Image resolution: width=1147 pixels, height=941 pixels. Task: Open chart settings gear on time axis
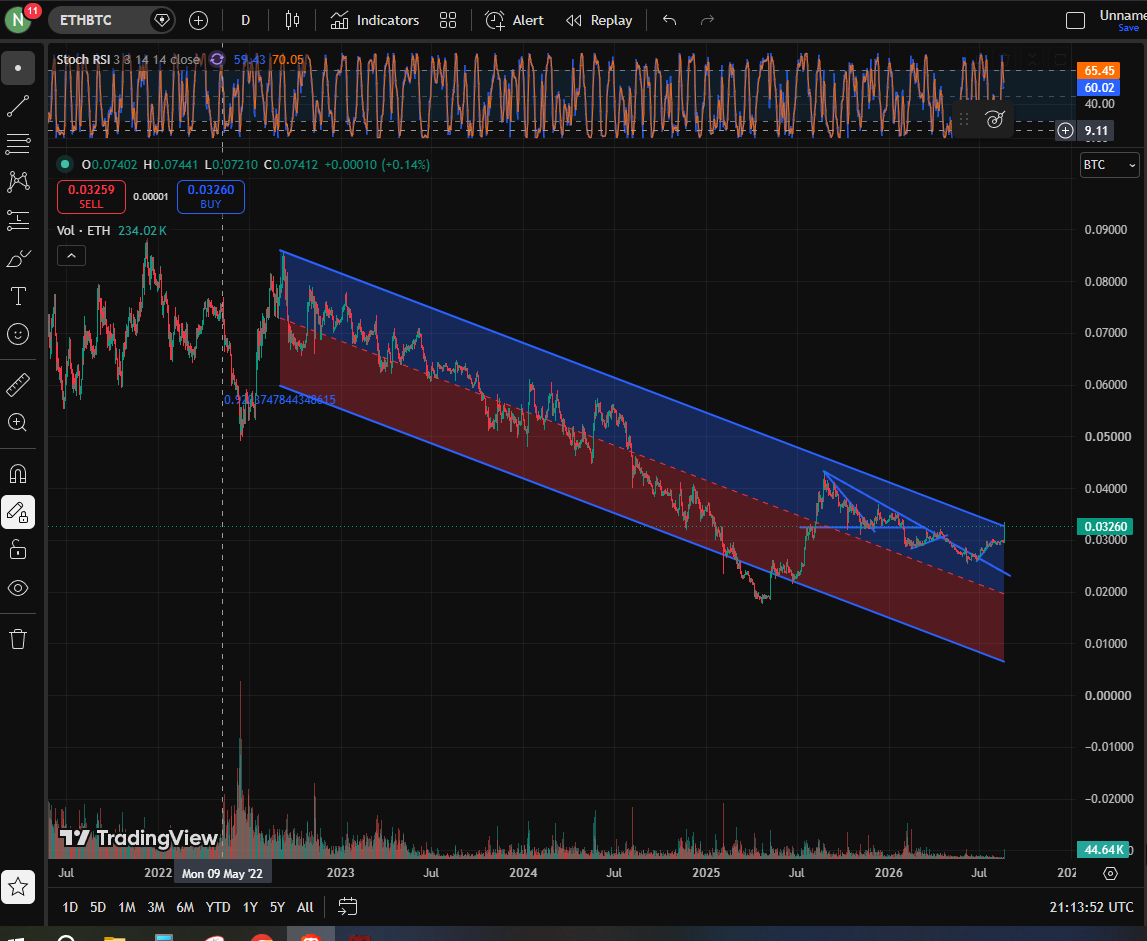(1110, 873)
